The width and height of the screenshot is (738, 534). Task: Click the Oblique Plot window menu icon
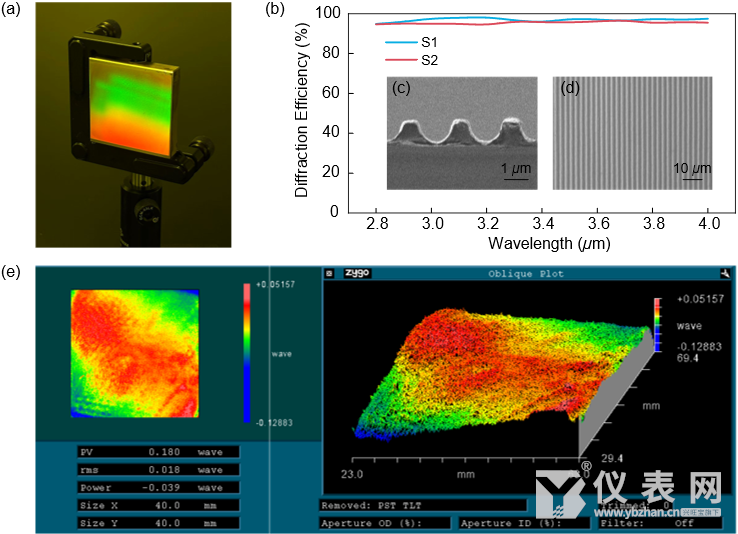[329, 272]
